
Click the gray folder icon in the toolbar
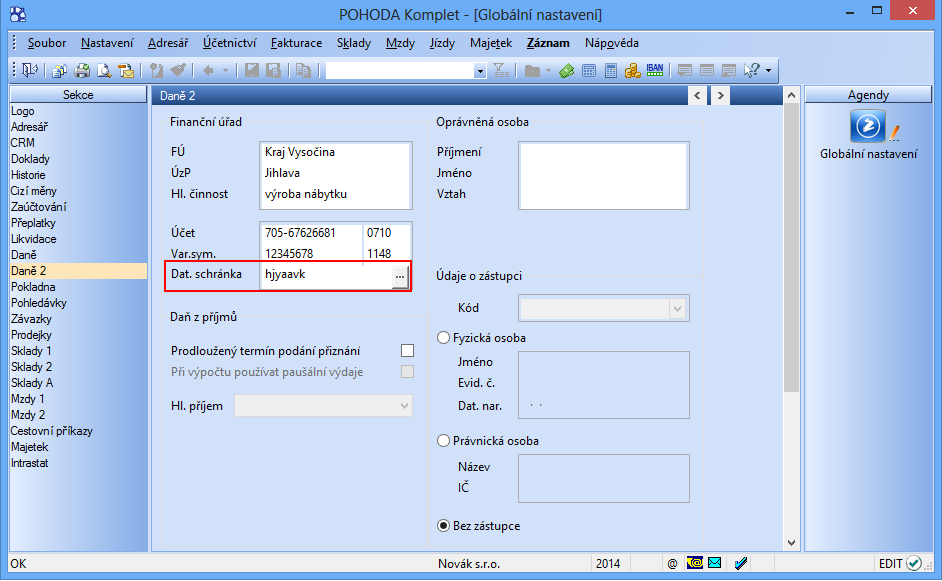(532, 71)
